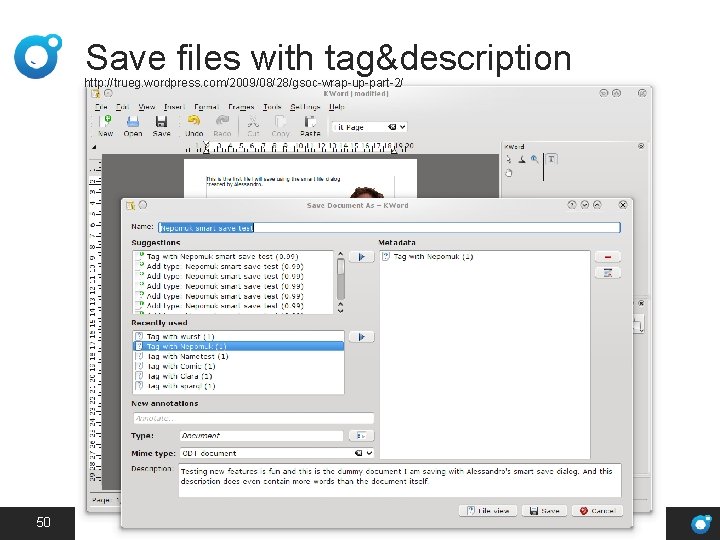
Task: Click the New document toolbar icon in KWord
Action: (106, 122)
